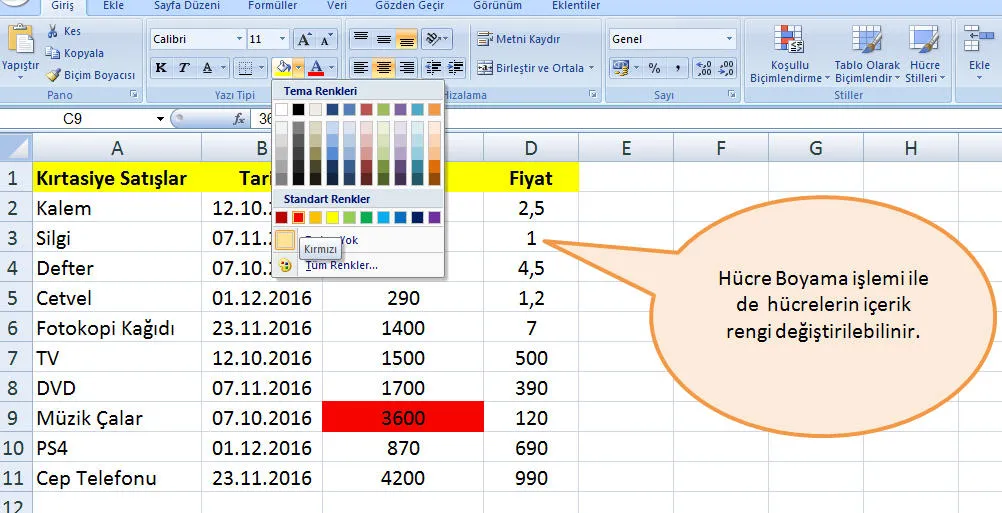The image size is (1002, 513).
Task: Open the Calibri font name dropdown
Action: (x=239, y=39)
